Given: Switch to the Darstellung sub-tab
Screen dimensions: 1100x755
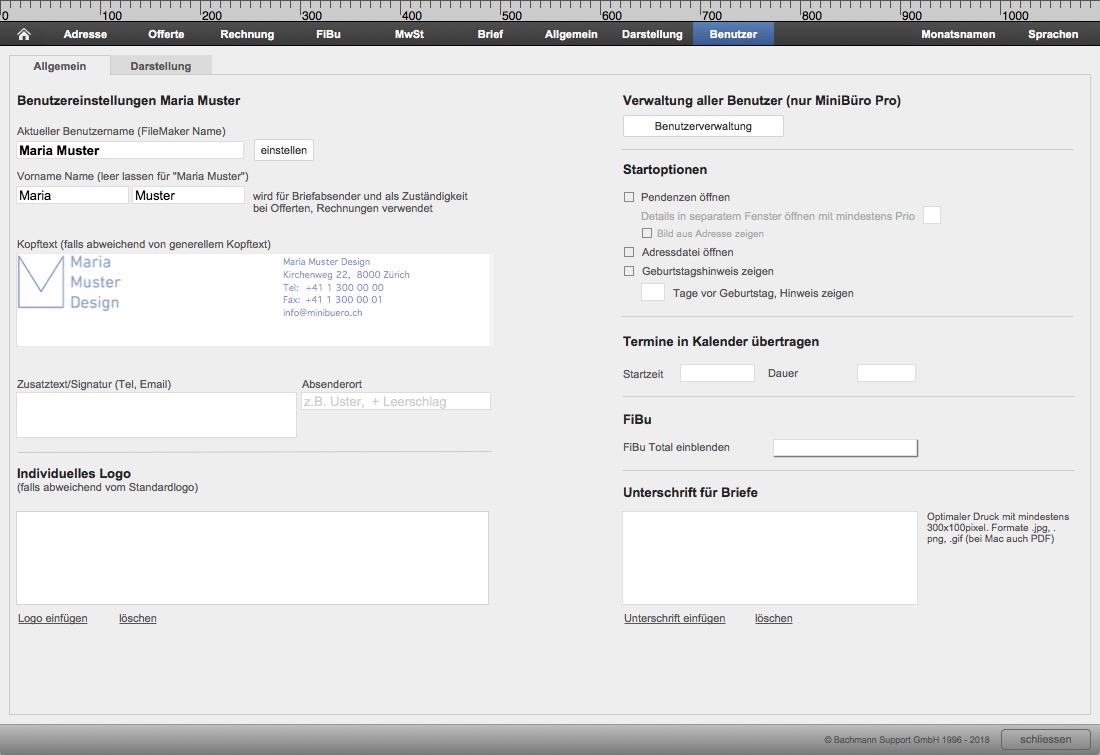Looking at the screenshot, I should click(161, 66).
